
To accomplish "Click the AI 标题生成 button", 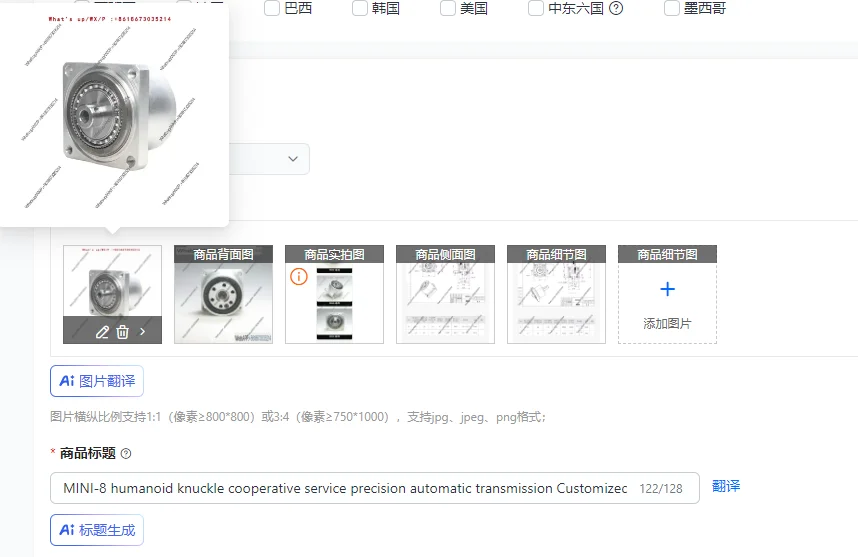I will [x=97, y=530].
